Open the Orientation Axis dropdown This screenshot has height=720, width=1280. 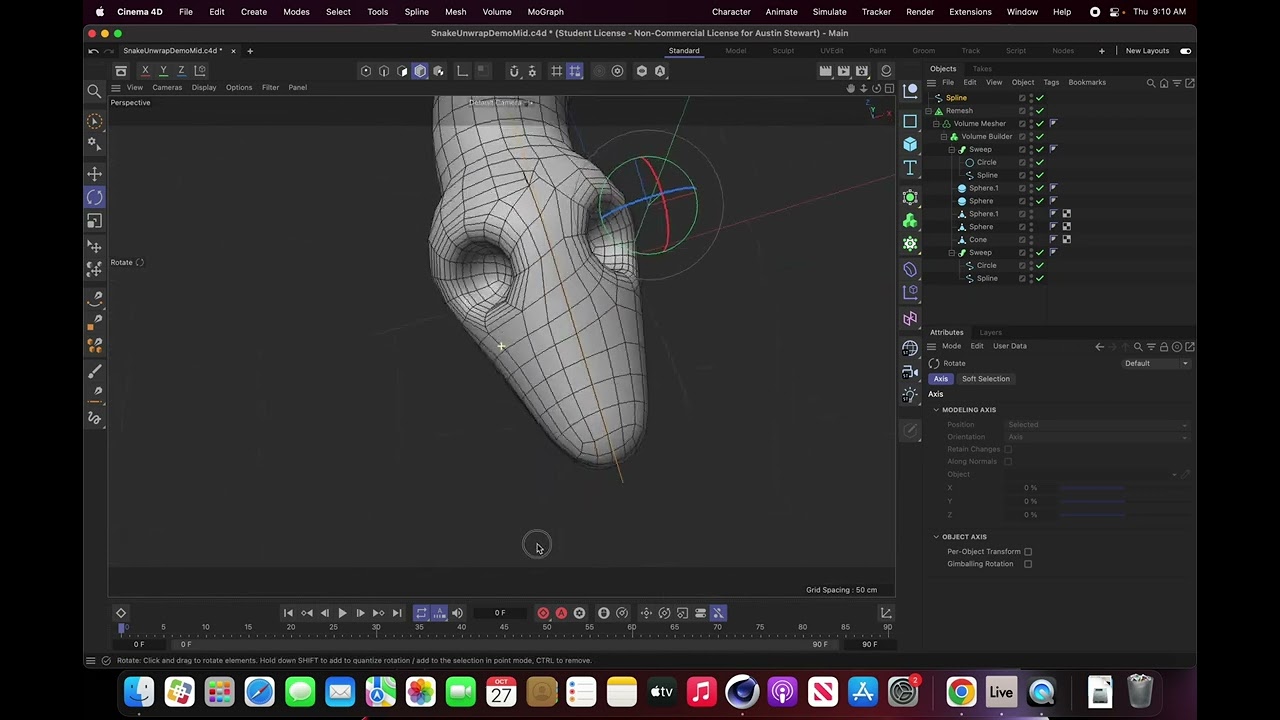tap(1097, 437)
